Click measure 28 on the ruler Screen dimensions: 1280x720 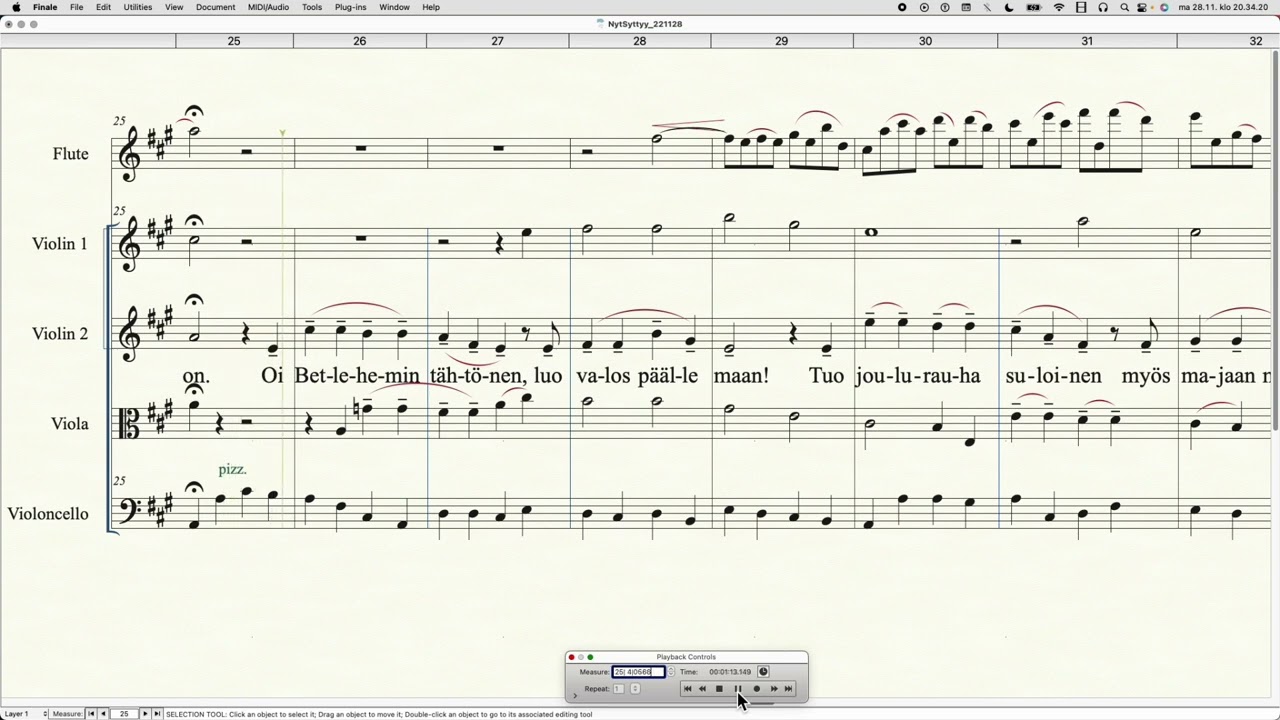coord(640,41)
